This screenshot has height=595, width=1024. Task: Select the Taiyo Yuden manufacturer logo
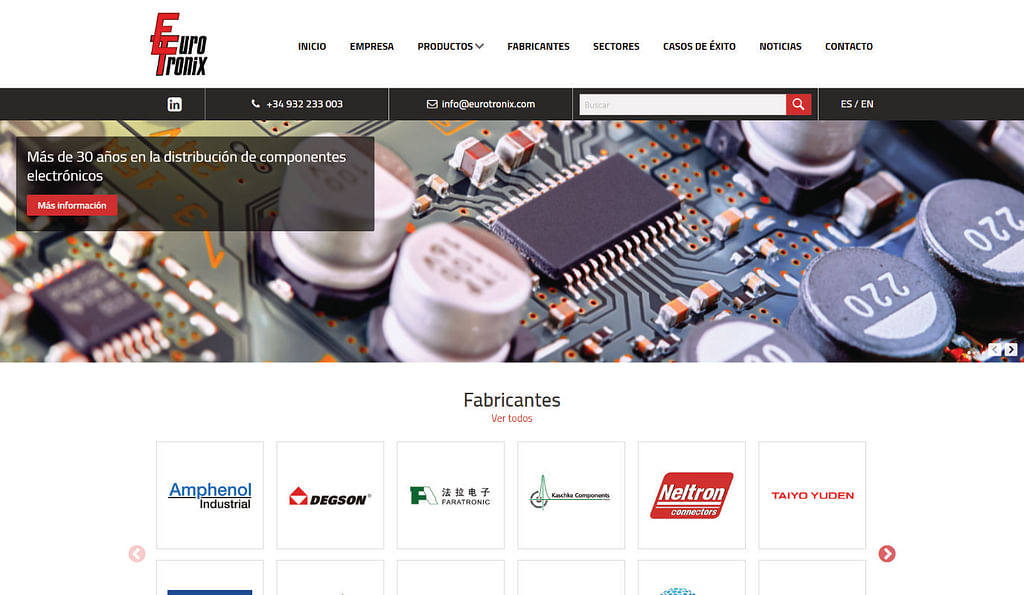click(x=812, y=495)
